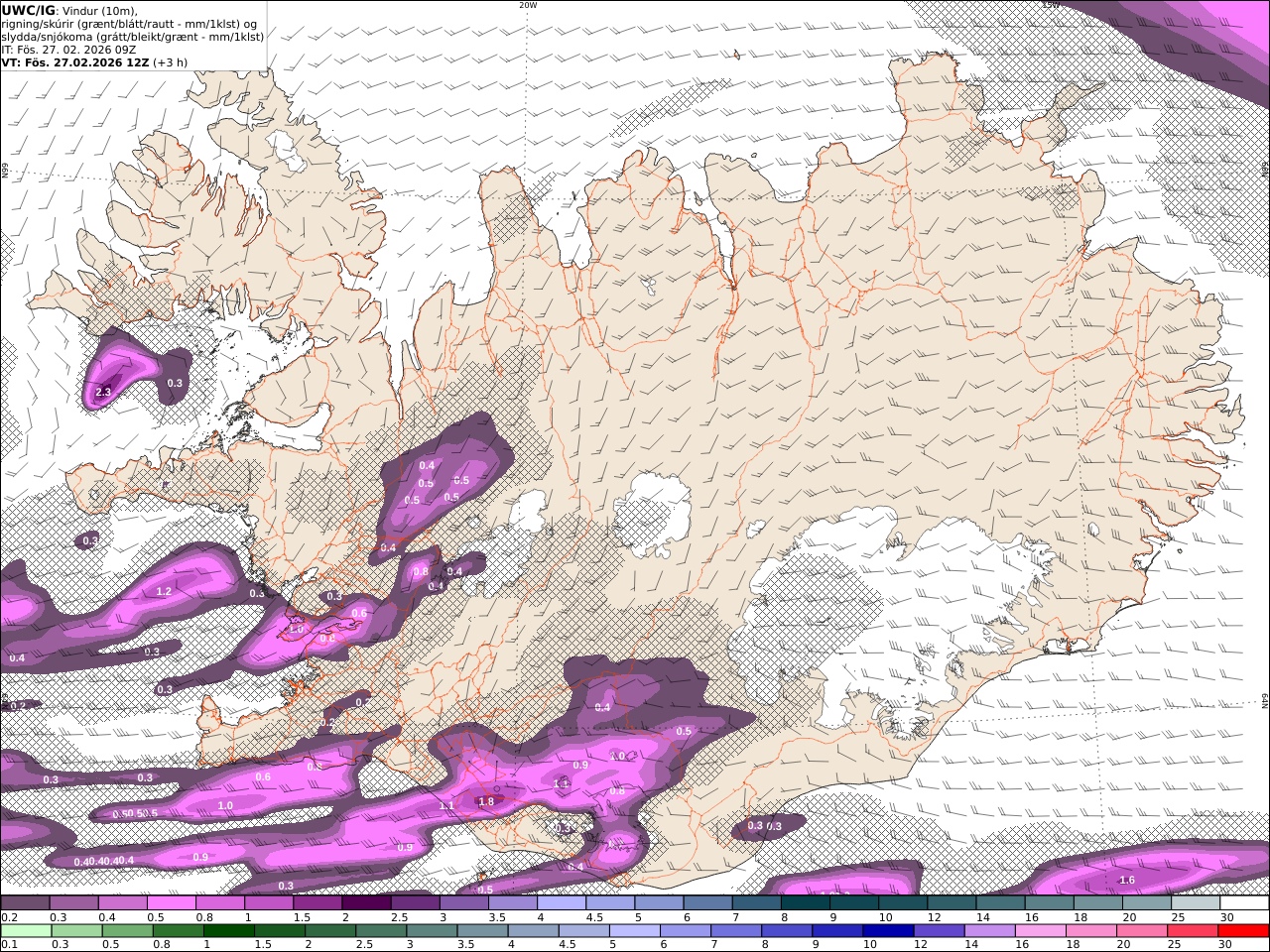
Task: Pick the bottom legend row pink swatch between 16 and 18
Action: (1040, 931)
